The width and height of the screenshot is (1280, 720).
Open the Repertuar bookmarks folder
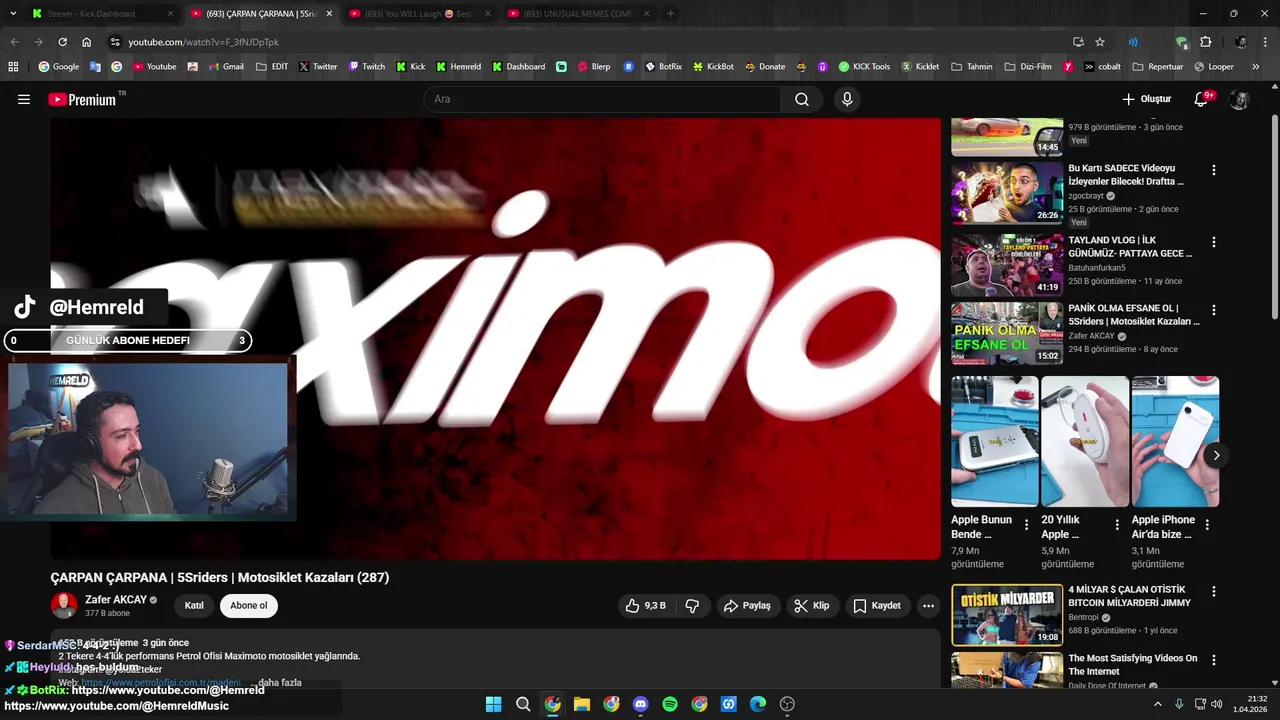[1158, 67]
